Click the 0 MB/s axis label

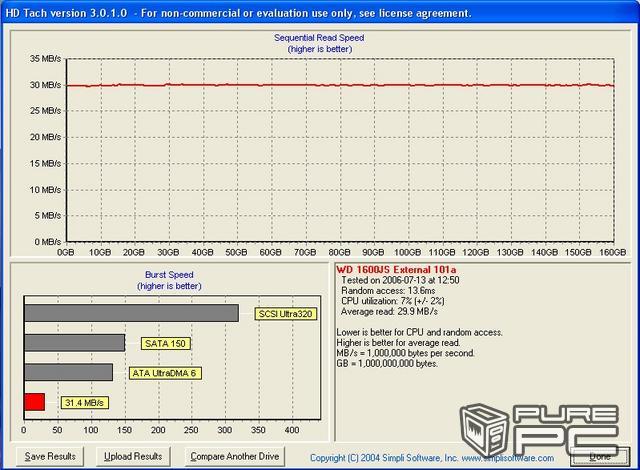[47, 242]
